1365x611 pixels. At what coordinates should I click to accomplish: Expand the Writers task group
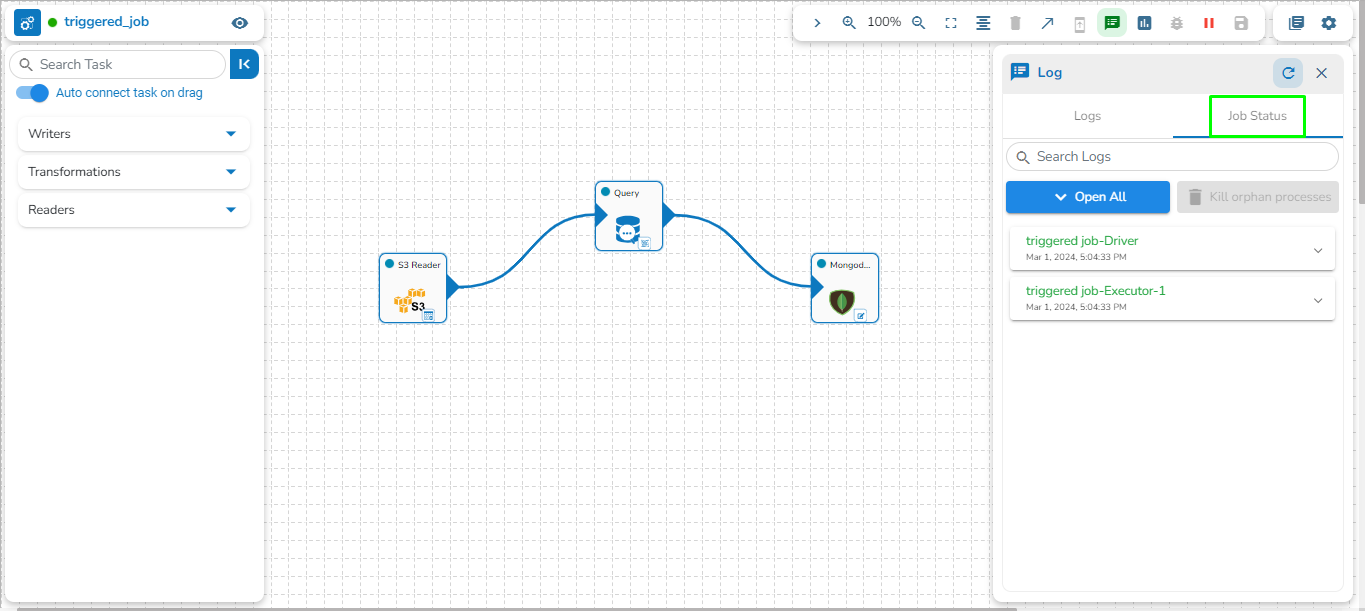click(x=134, y=134)
